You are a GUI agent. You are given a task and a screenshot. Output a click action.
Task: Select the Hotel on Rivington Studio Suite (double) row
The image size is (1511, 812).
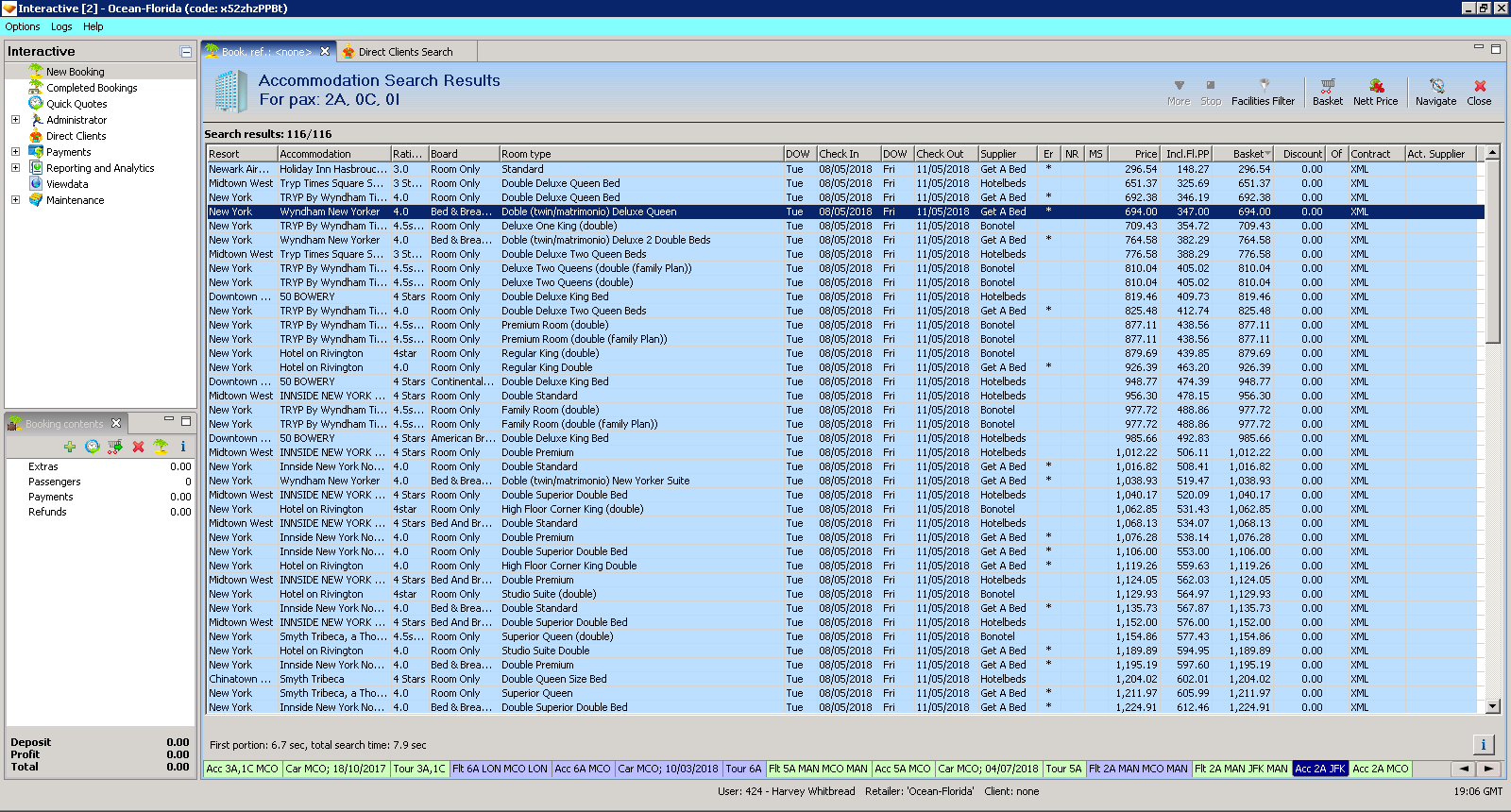pos(548,594)
